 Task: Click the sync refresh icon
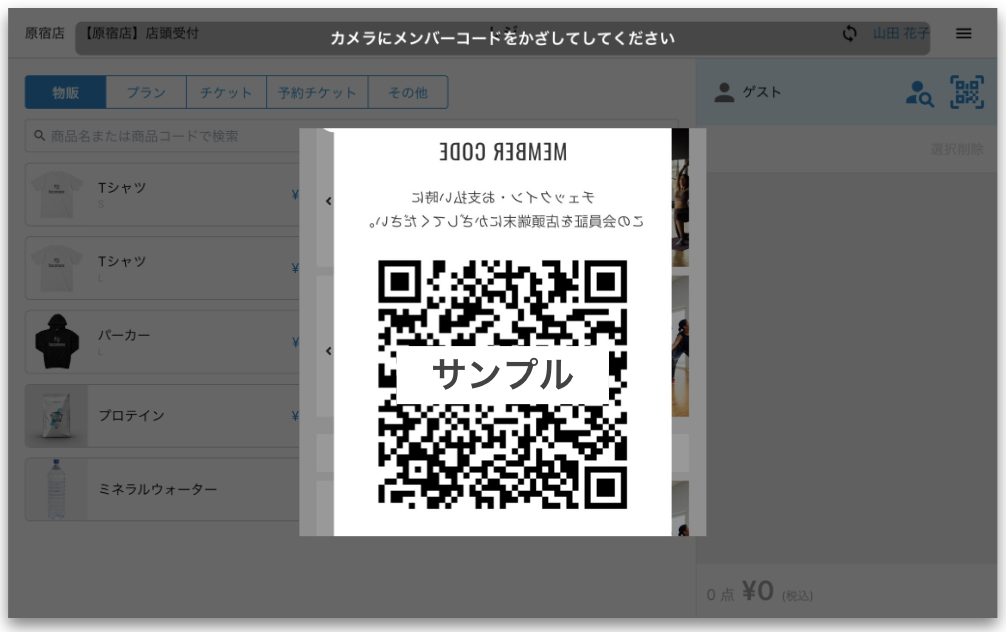click(x=849, y=34)
